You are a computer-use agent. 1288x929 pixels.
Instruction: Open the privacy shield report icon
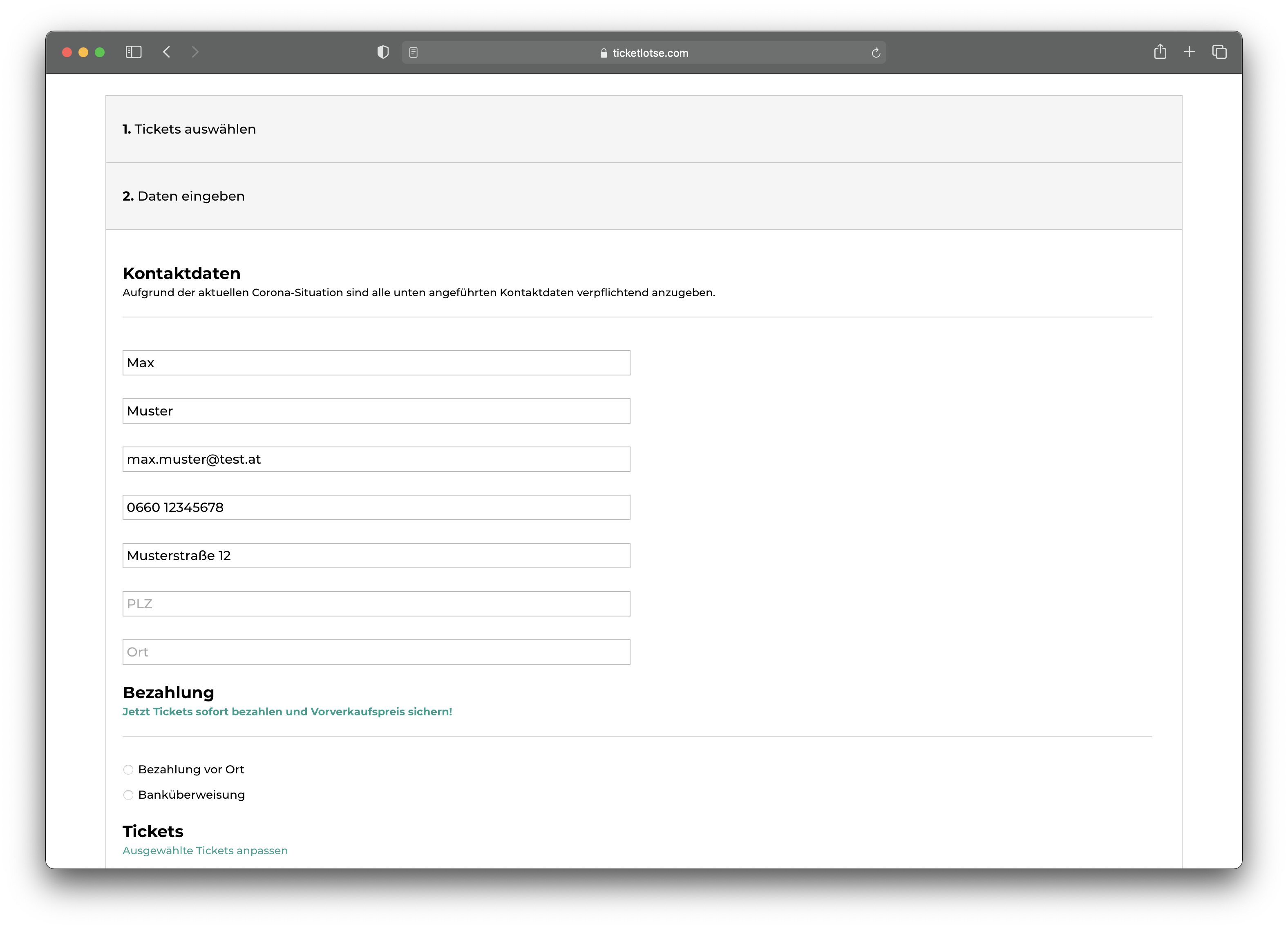coord(383,52)
